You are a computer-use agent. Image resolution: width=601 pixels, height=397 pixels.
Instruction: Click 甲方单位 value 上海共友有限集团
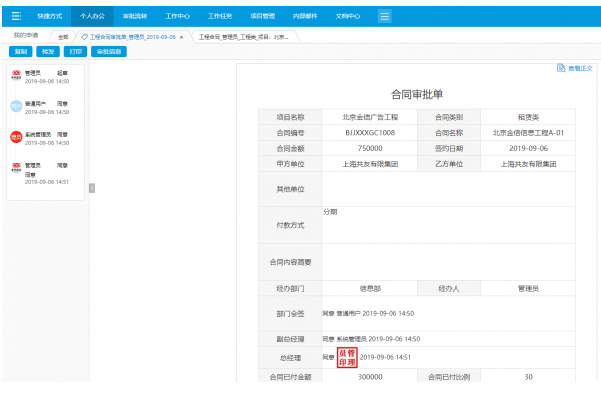coord(370,164)
